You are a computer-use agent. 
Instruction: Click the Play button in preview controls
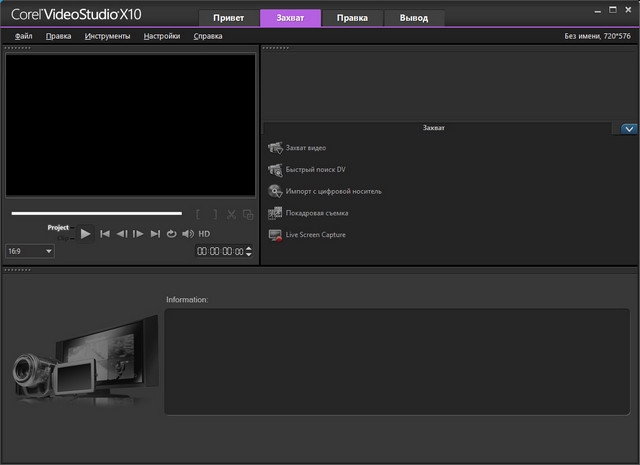(x=86, y=234)
